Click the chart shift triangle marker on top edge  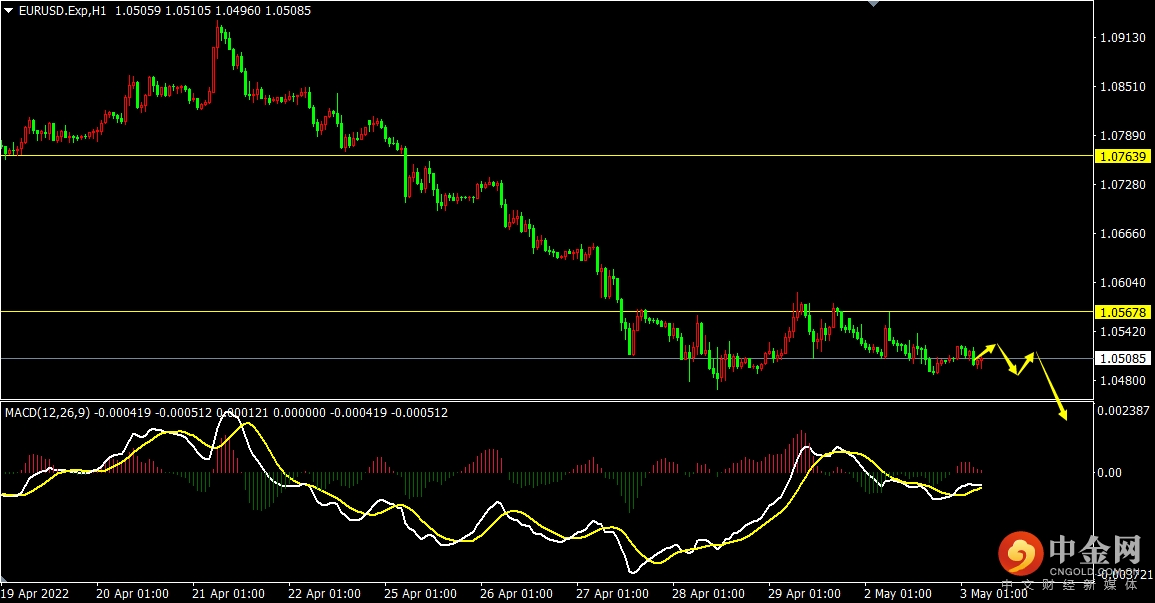point(874,4)
